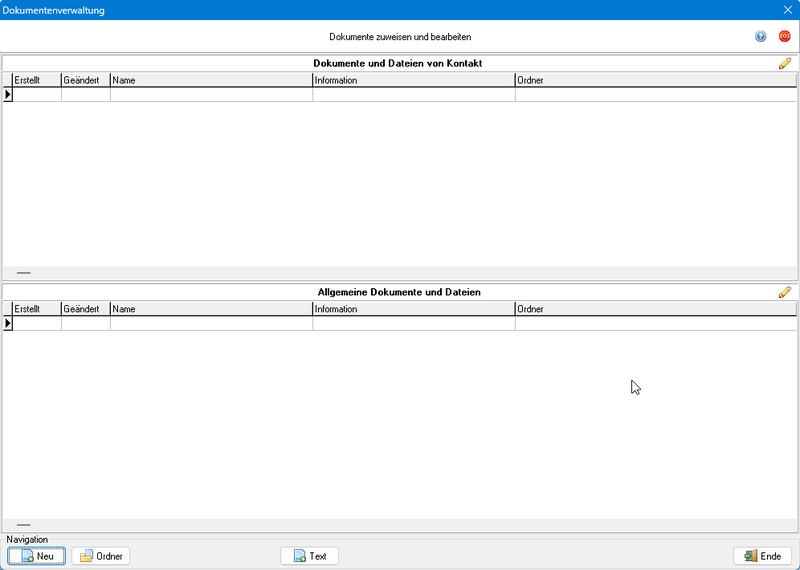Viewport: 800px width, 570px height.
Task: Create a new document with Neu button
Action: tap(37, 556)
